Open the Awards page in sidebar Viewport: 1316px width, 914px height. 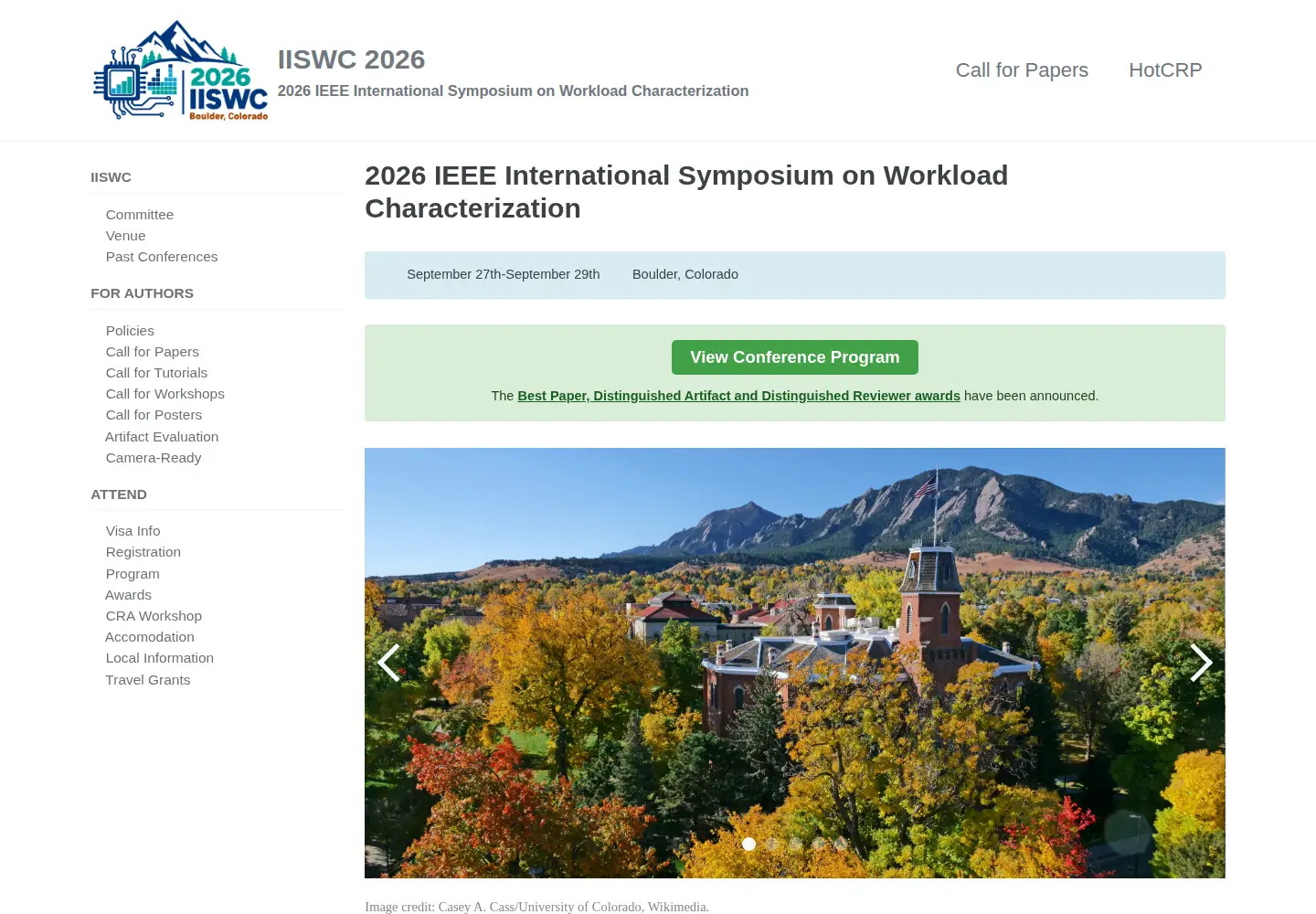coord(128,595)
